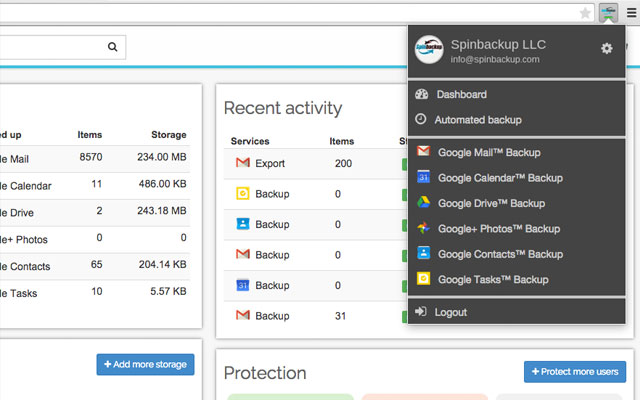Image resolution: width=640 pixels, height=400 pixels.
Task: Click the calendar 31 icon in popup menu
Action: 423,177
